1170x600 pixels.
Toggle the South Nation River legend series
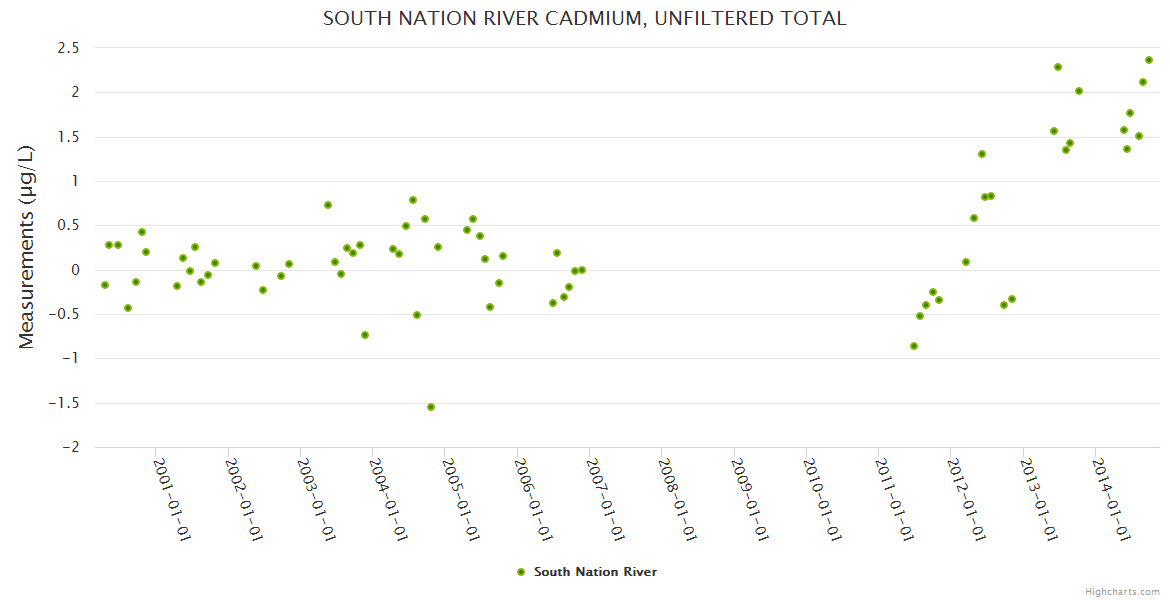click(x=595, y=572)
